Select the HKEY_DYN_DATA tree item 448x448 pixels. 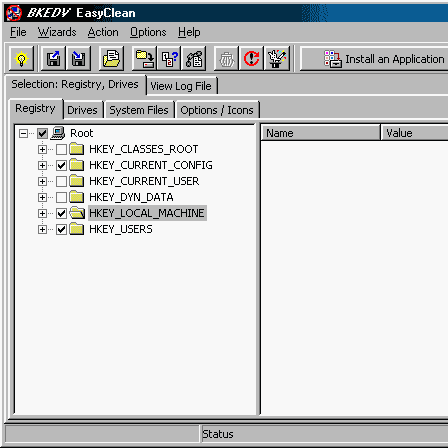tap(131, 197)
